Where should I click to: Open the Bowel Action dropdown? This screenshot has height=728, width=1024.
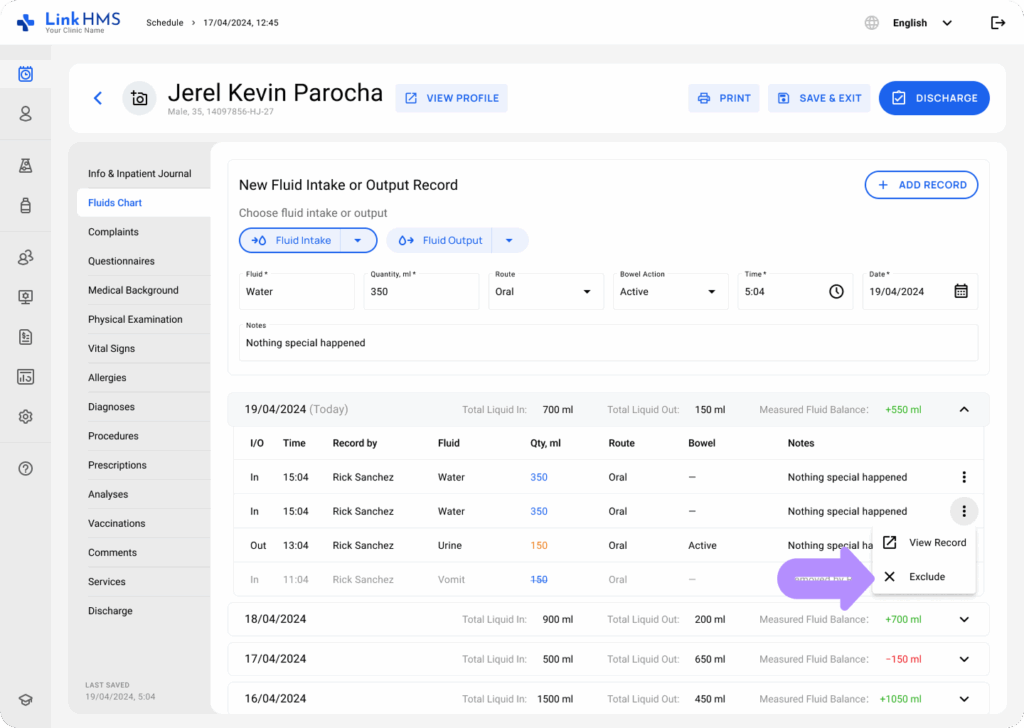669,291
